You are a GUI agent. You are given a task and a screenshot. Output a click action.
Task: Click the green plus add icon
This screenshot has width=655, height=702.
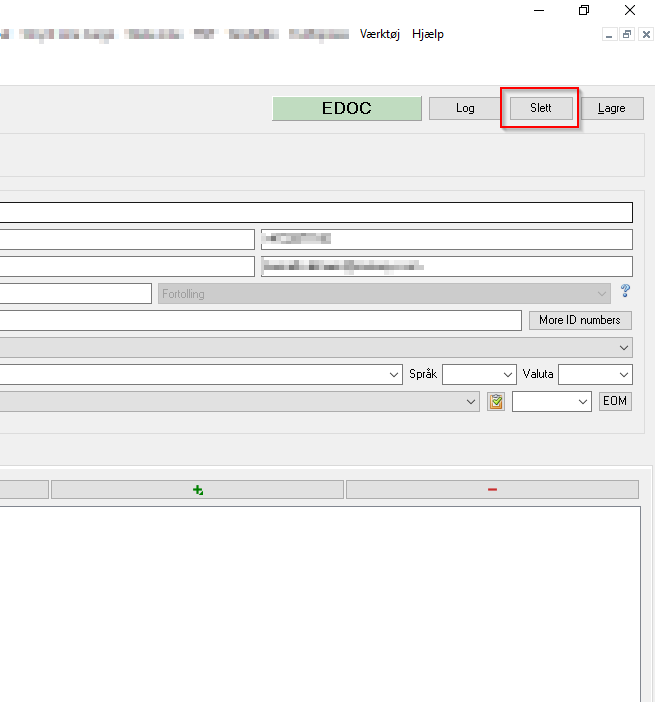(198, 490)
